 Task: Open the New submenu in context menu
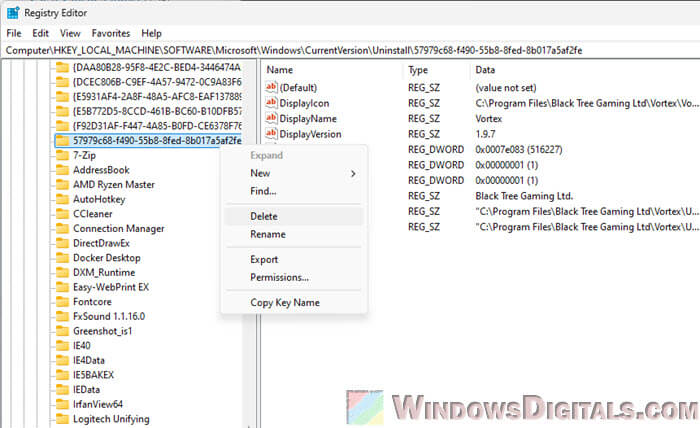click(295, 173)
